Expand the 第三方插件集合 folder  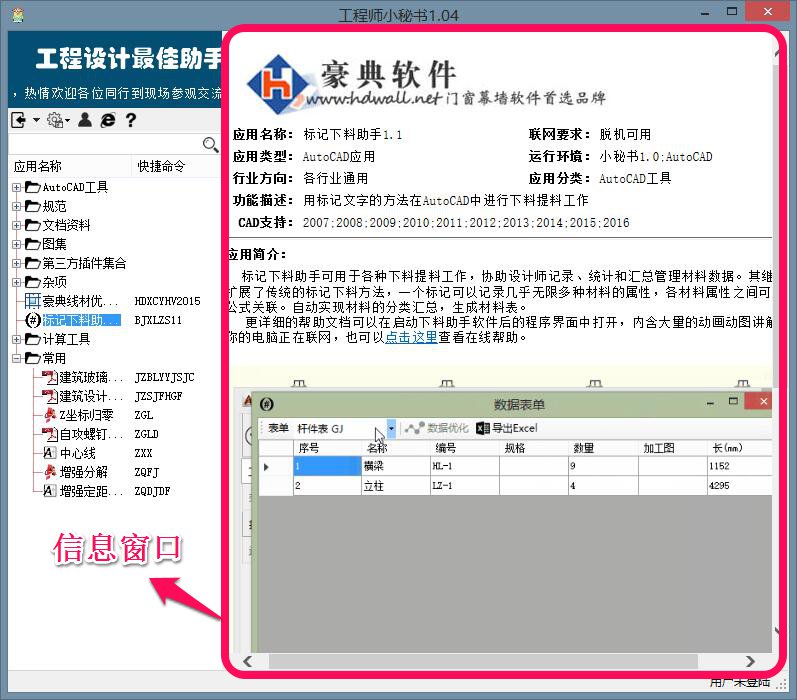click(x=16, y=263)
